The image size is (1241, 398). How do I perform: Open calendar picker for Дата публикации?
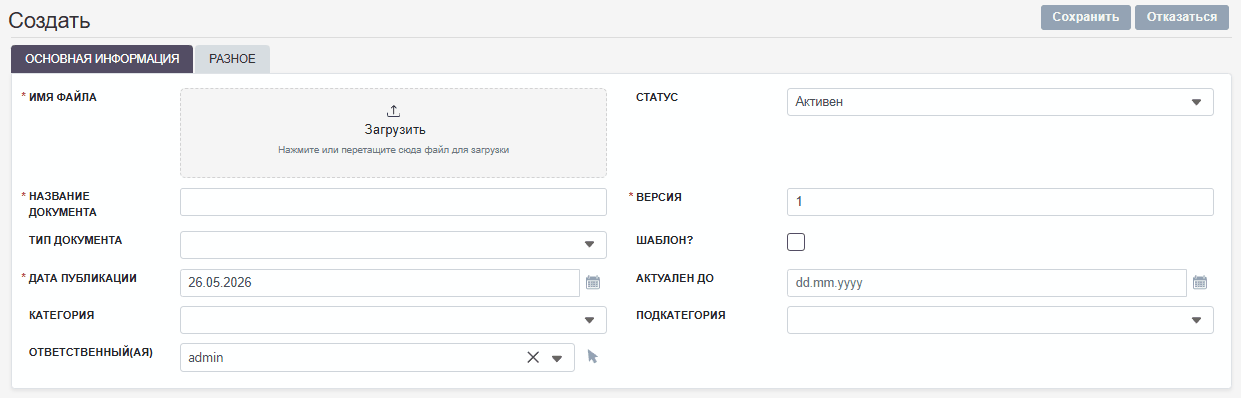[593, 283]
